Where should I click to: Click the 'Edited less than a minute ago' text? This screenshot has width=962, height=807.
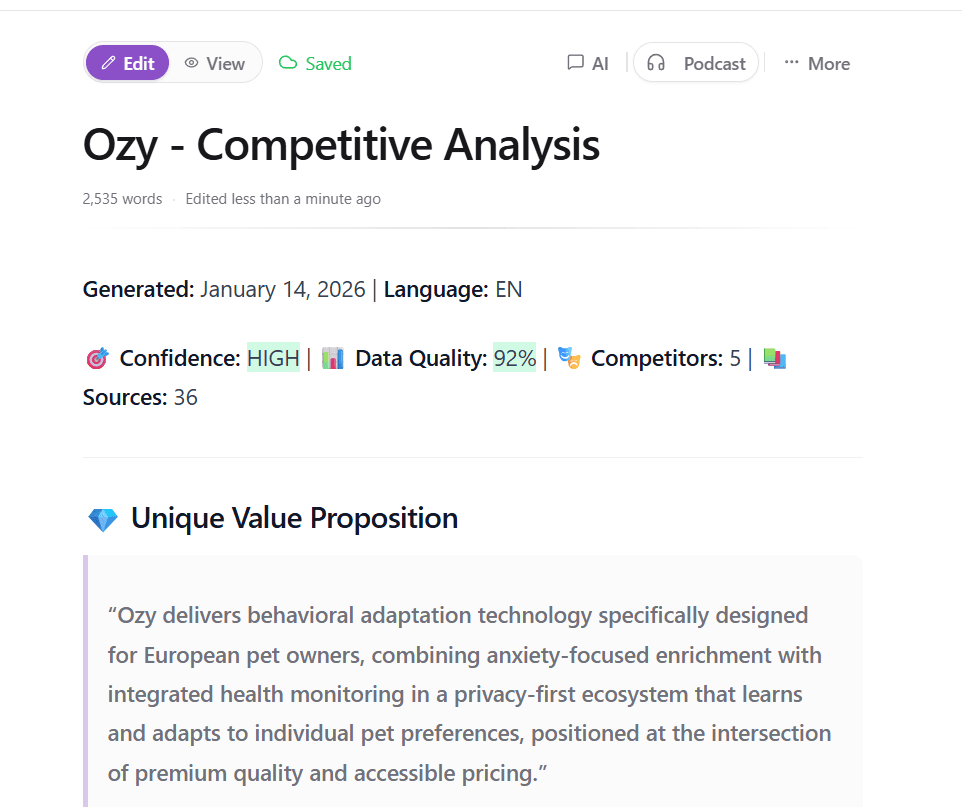pos(283,199)
